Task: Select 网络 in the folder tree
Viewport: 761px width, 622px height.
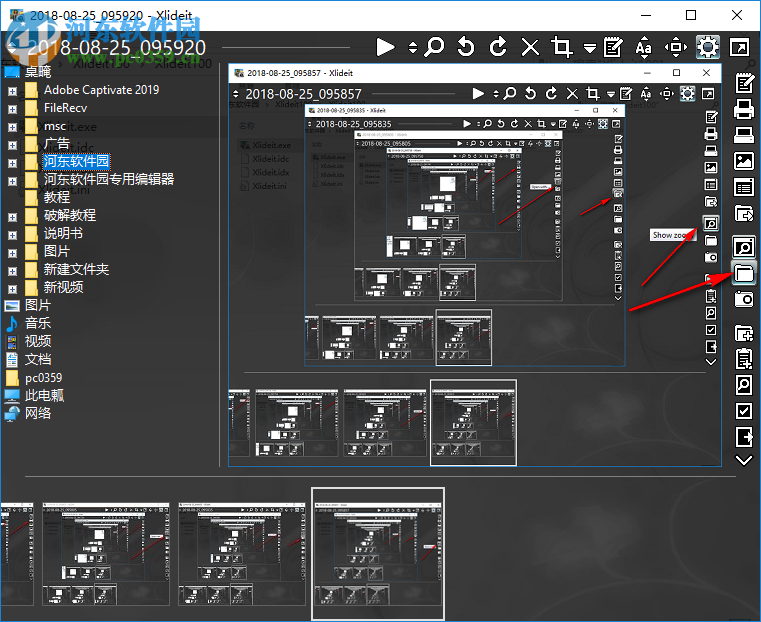Action: point(38,413)
